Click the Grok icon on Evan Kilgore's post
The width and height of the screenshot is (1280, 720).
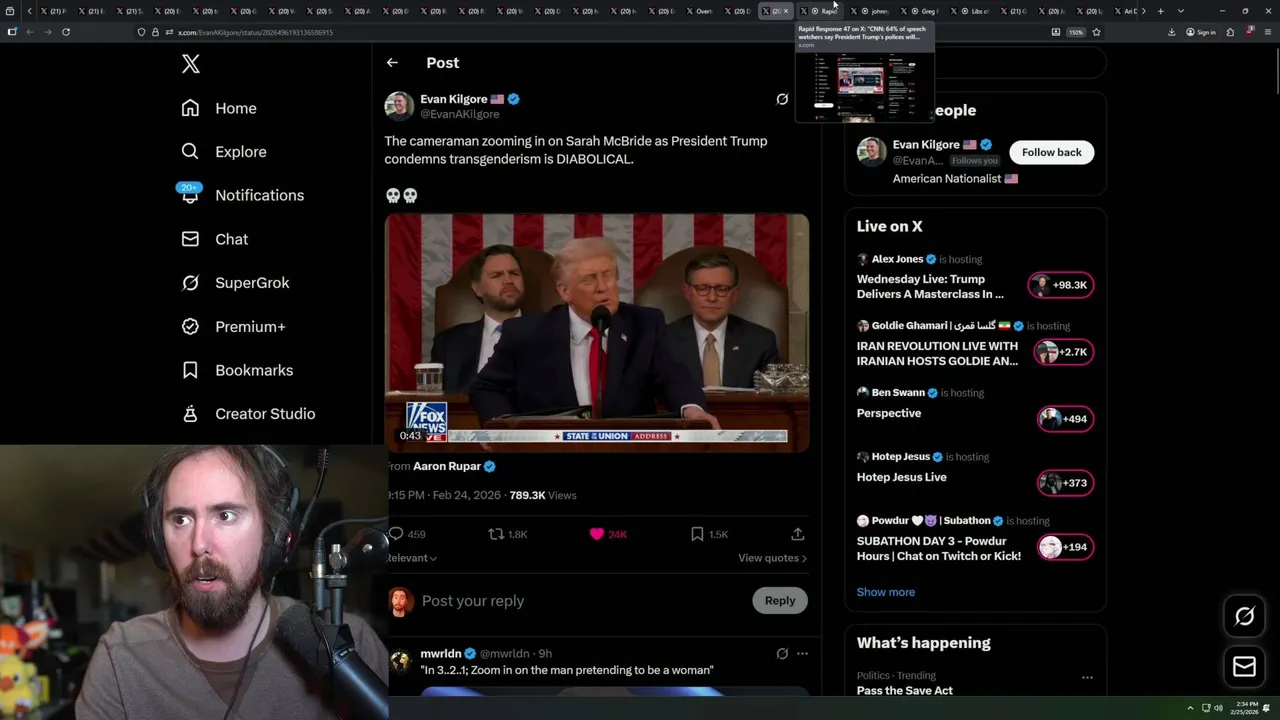tap(782, 99)
